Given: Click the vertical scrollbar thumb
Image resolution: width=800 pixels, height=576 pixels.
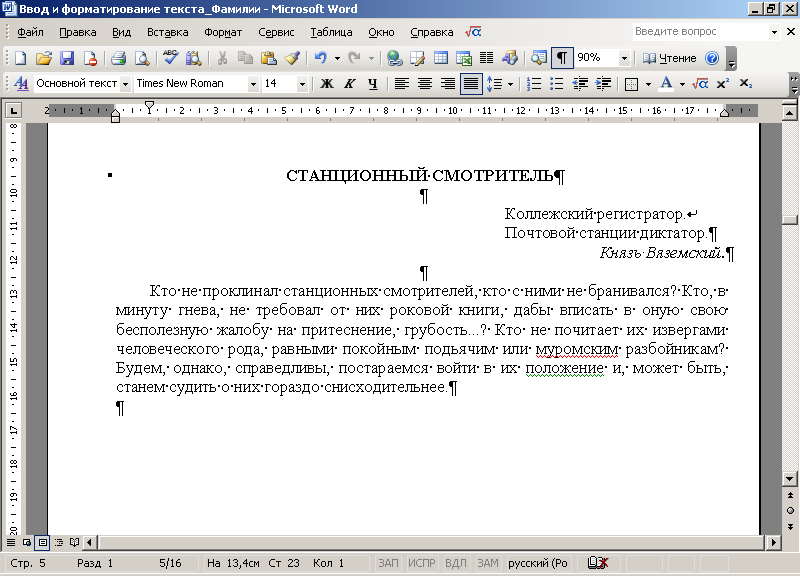Looking at the screenshot, I should 790,220.
